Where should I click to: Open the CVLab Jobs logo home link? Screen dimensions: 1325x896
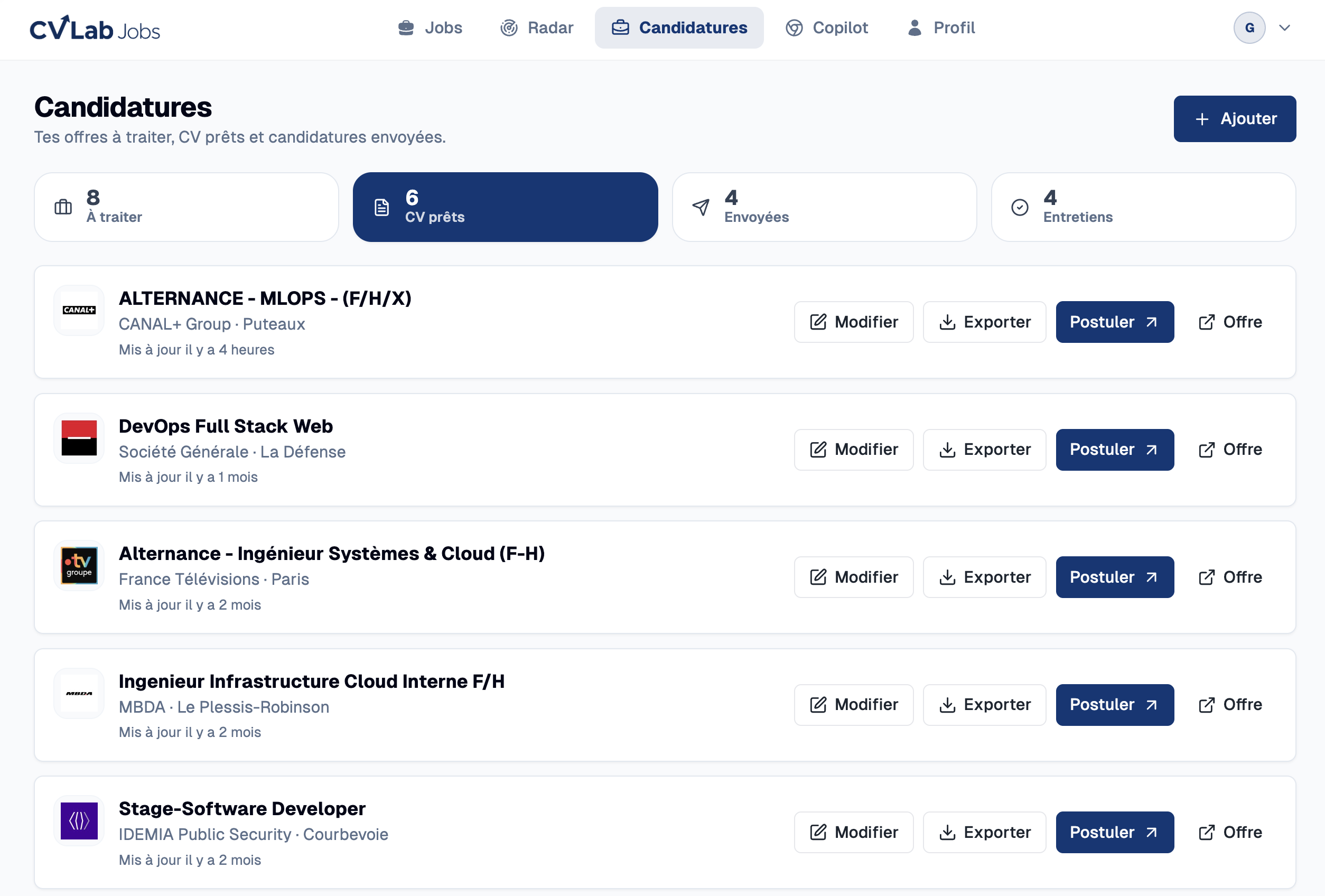coord(95,28)
